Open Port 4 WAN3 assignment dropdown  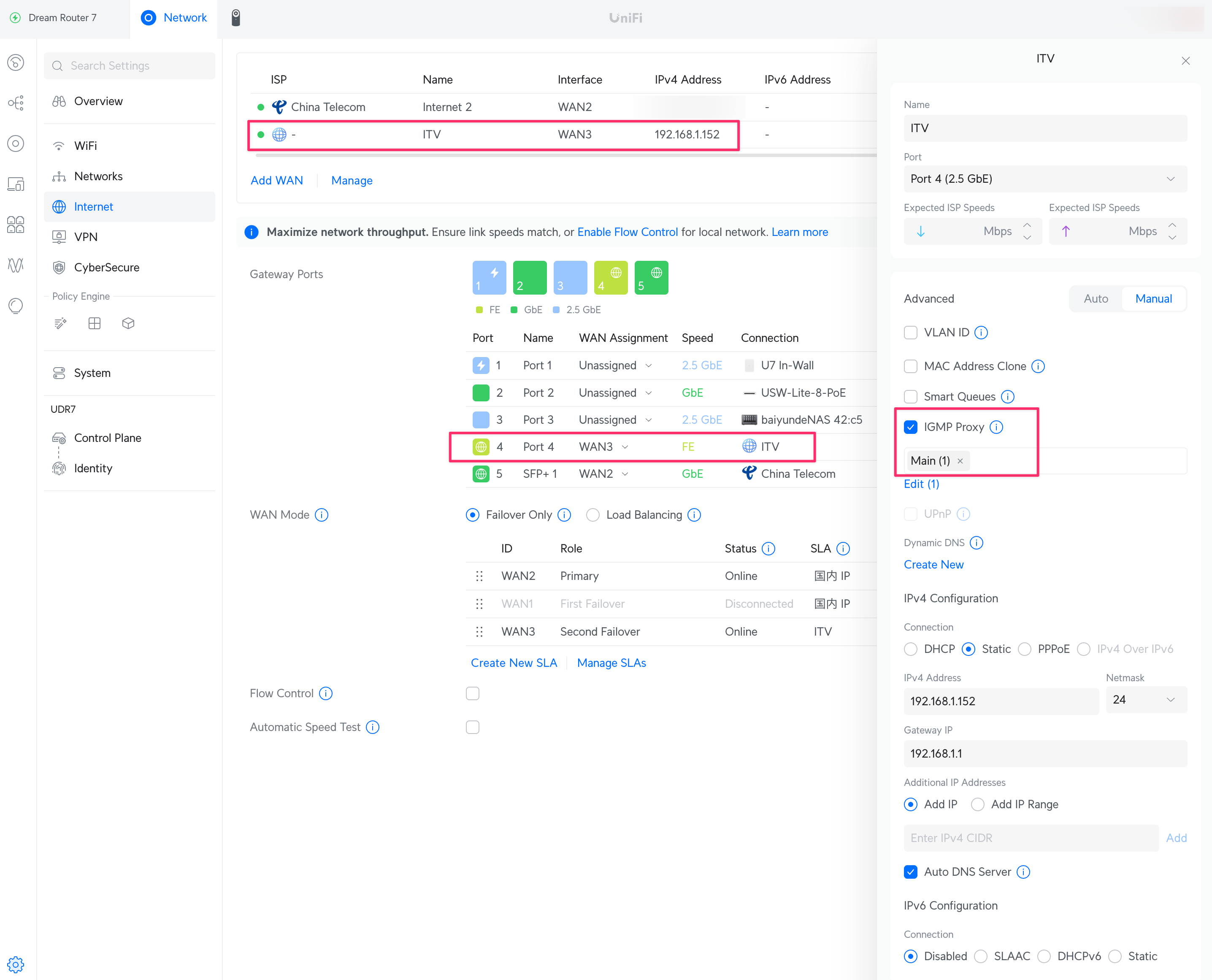[603, 447]
